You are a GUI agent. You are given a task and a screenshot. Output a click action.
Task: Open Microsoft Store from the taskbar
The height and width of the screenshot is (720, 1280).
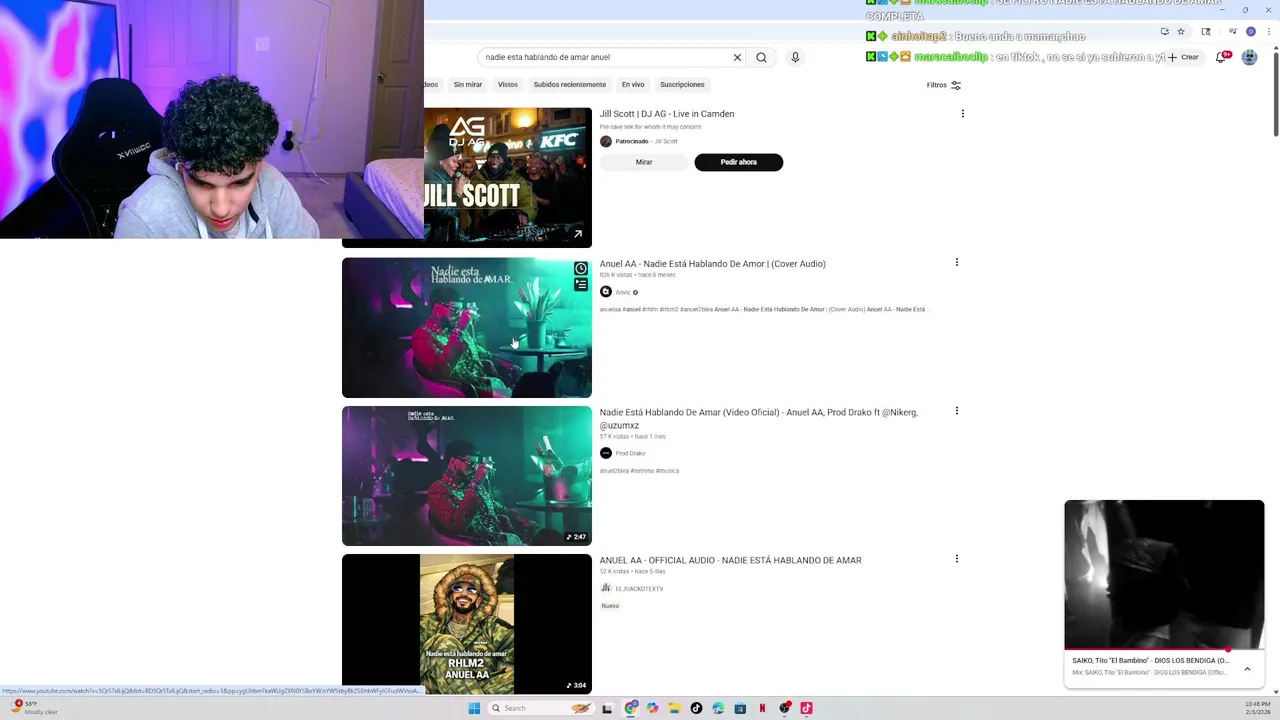pyautogui.click(x=740, y=708)
